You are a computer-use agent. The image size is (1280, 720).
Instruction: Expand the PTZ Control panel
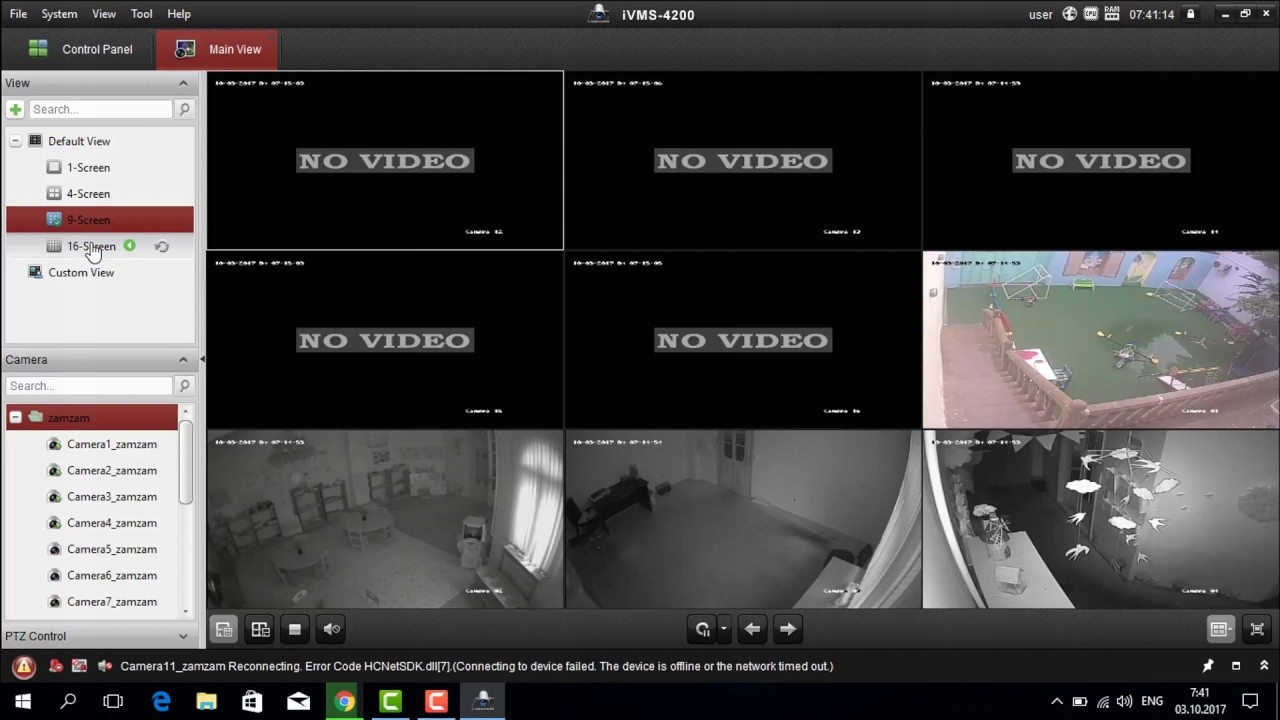[x=183, y=636]
